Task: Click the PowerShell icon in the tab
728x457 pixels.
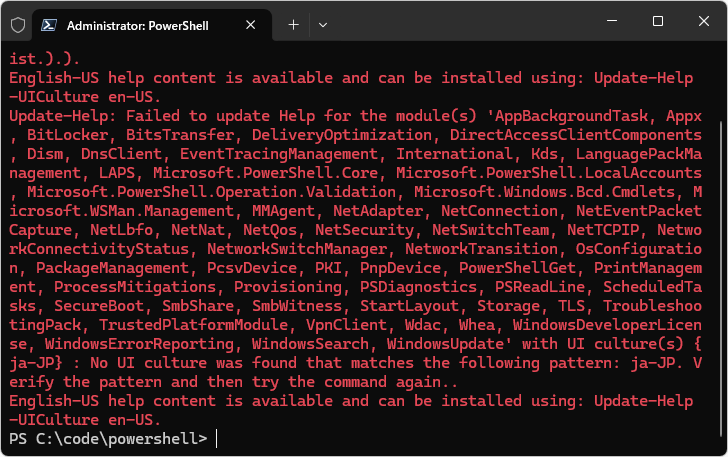Action: click(x=48, y=24)
